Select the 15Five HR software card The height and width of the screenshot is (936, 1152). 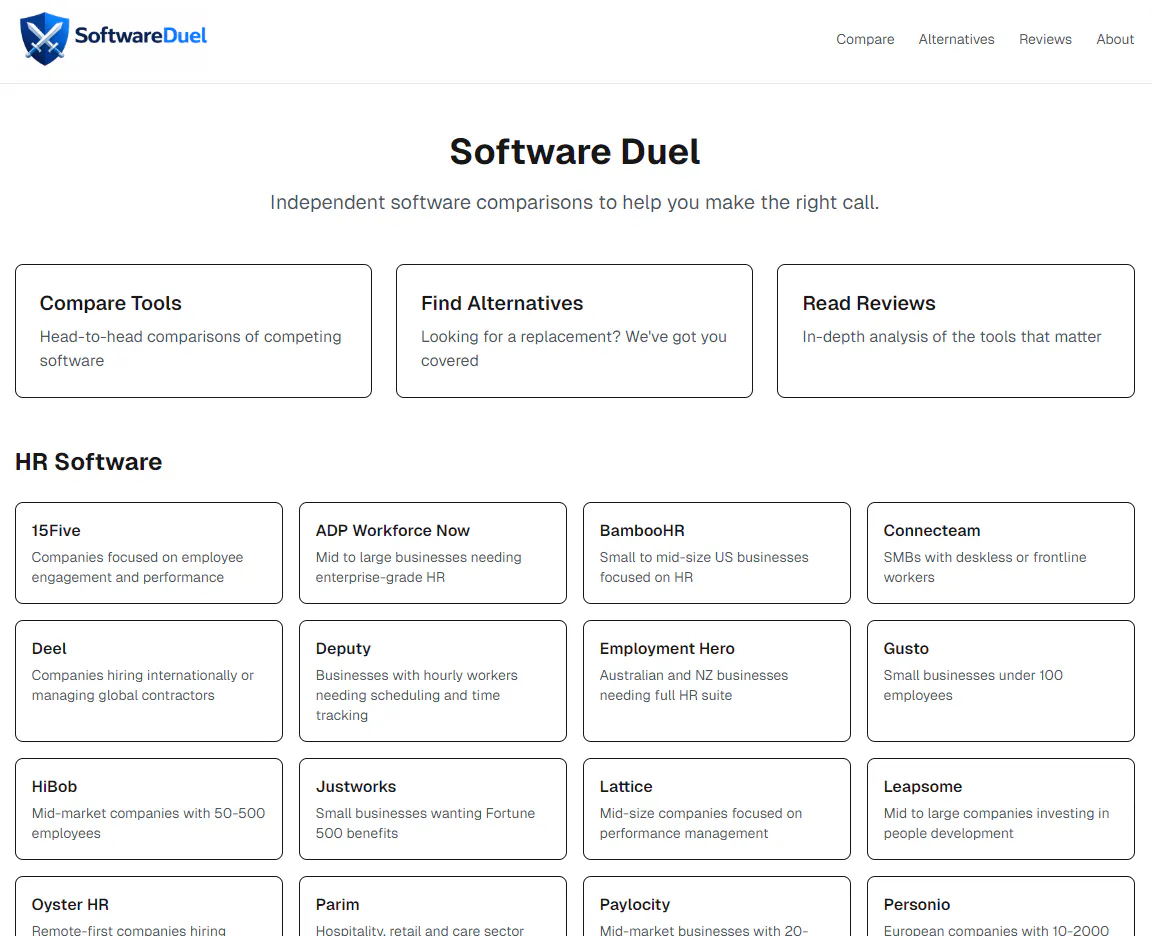coord(149,553)
